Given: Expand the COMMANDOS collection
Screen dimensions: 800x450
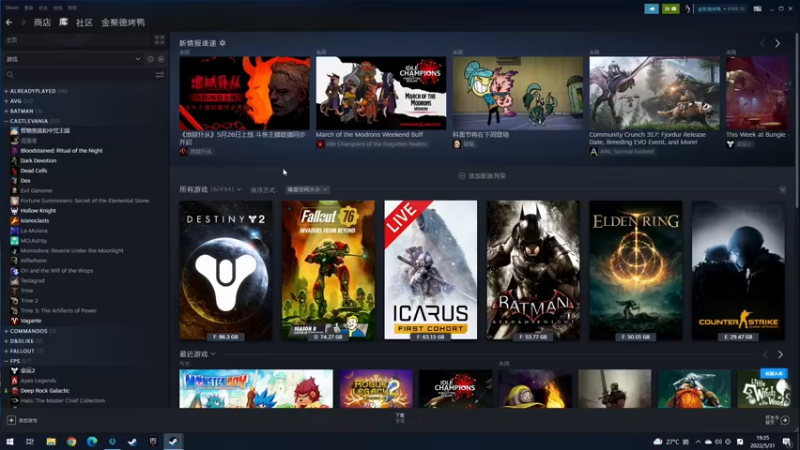Looking at the screenshot, I should click(6, 331).
